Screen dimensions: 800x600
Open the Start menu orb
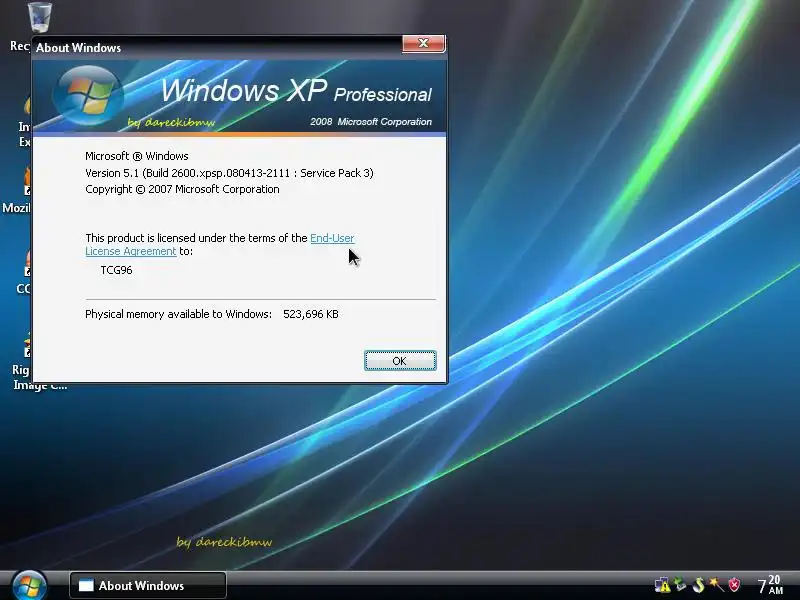tap(30, 585)
